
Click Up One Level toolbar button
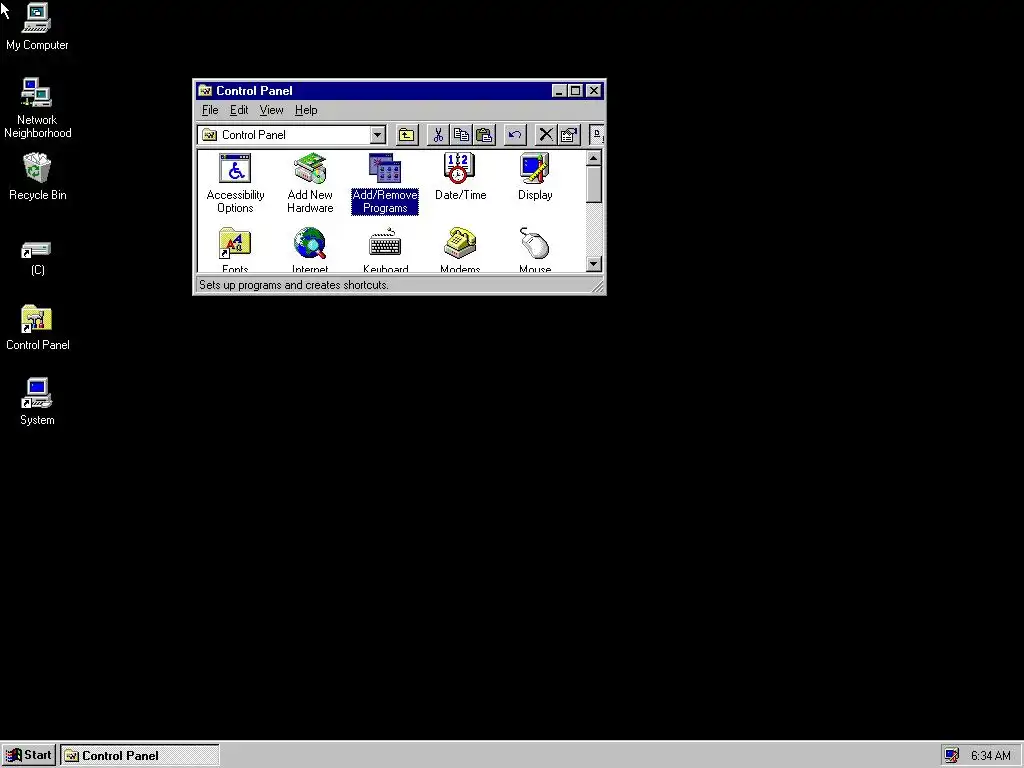(407, 135)
